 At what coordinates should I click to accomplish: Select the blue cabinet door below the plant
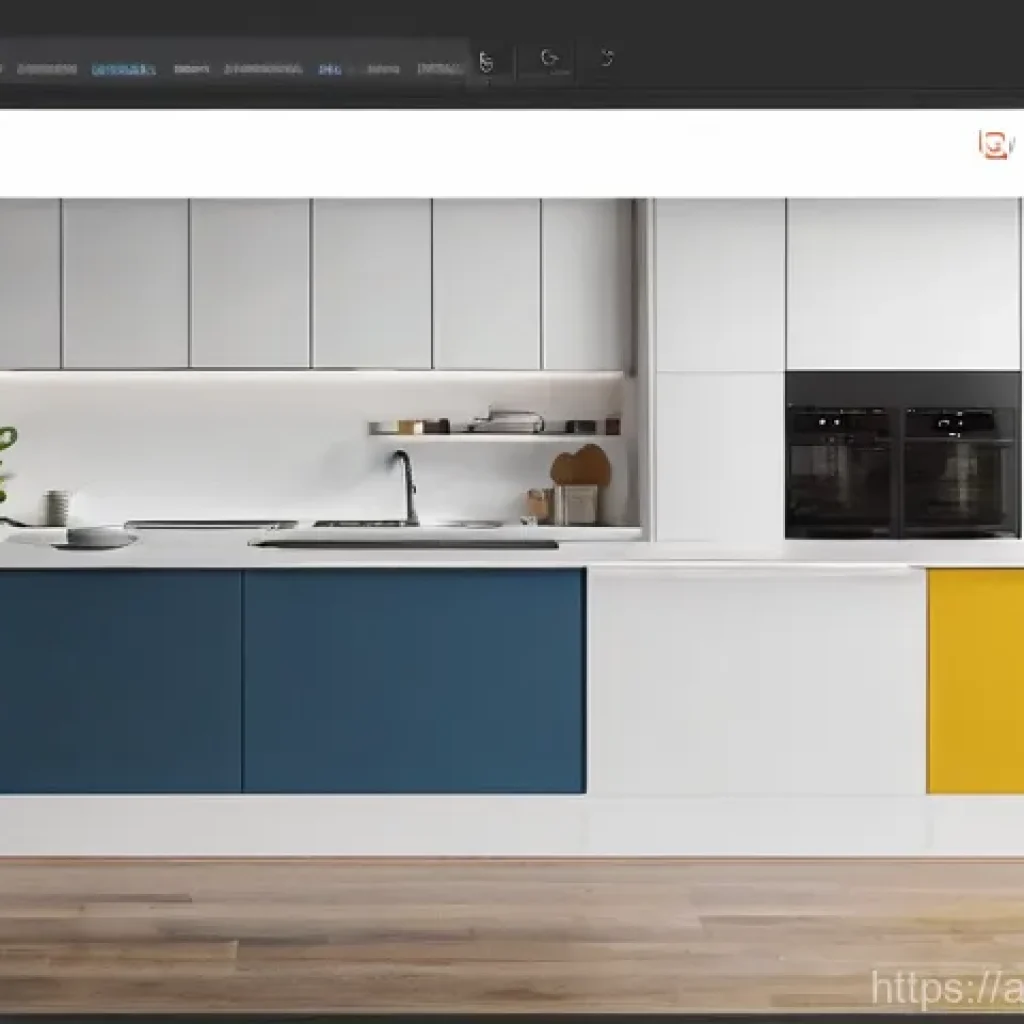tap(118, 680)
